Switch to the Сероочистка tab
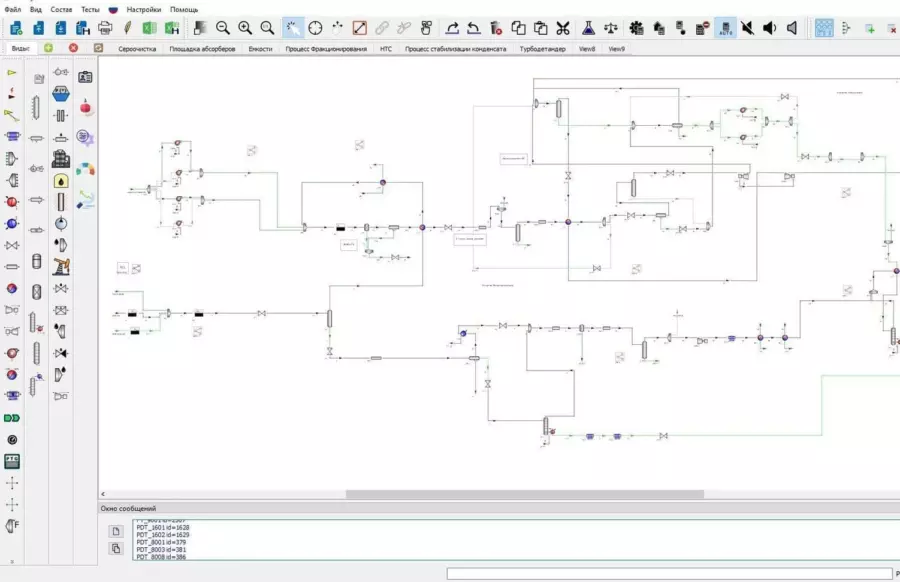Image resolution: width=900 pixels, height=582 pixels. [x=137, y=49]
